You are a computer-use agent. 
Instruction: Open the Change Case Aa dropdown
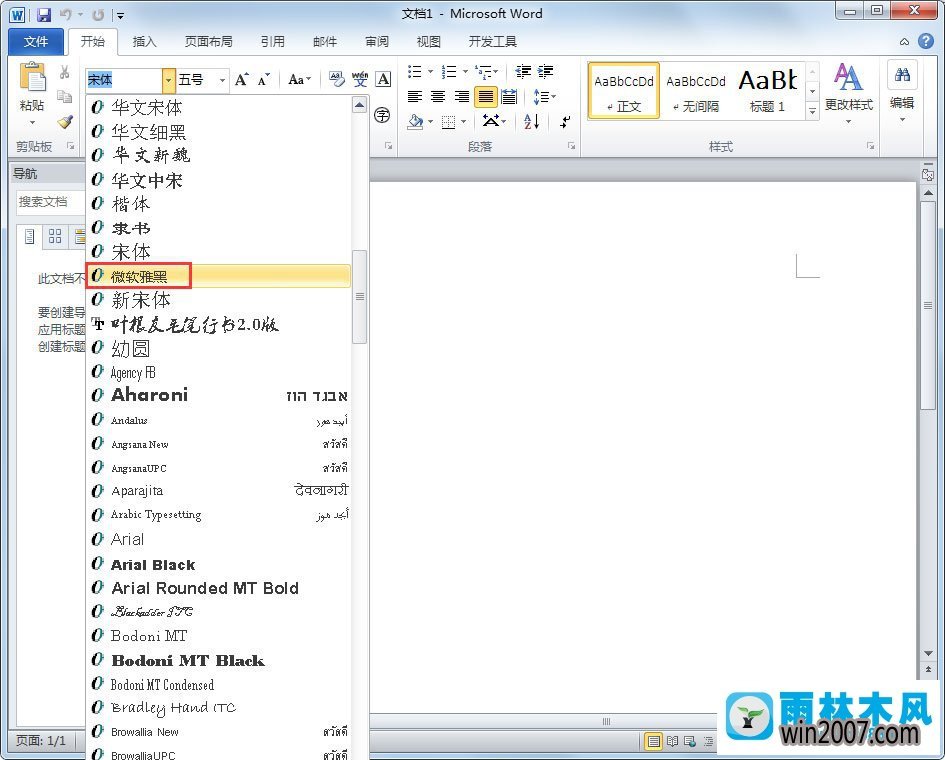coord(300,79)
